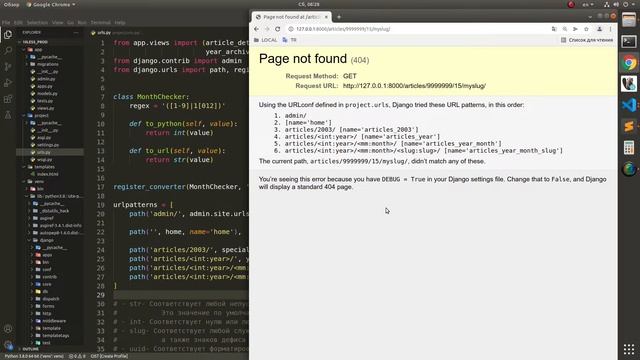Open settings.py in the project folder

click(48, 145)
